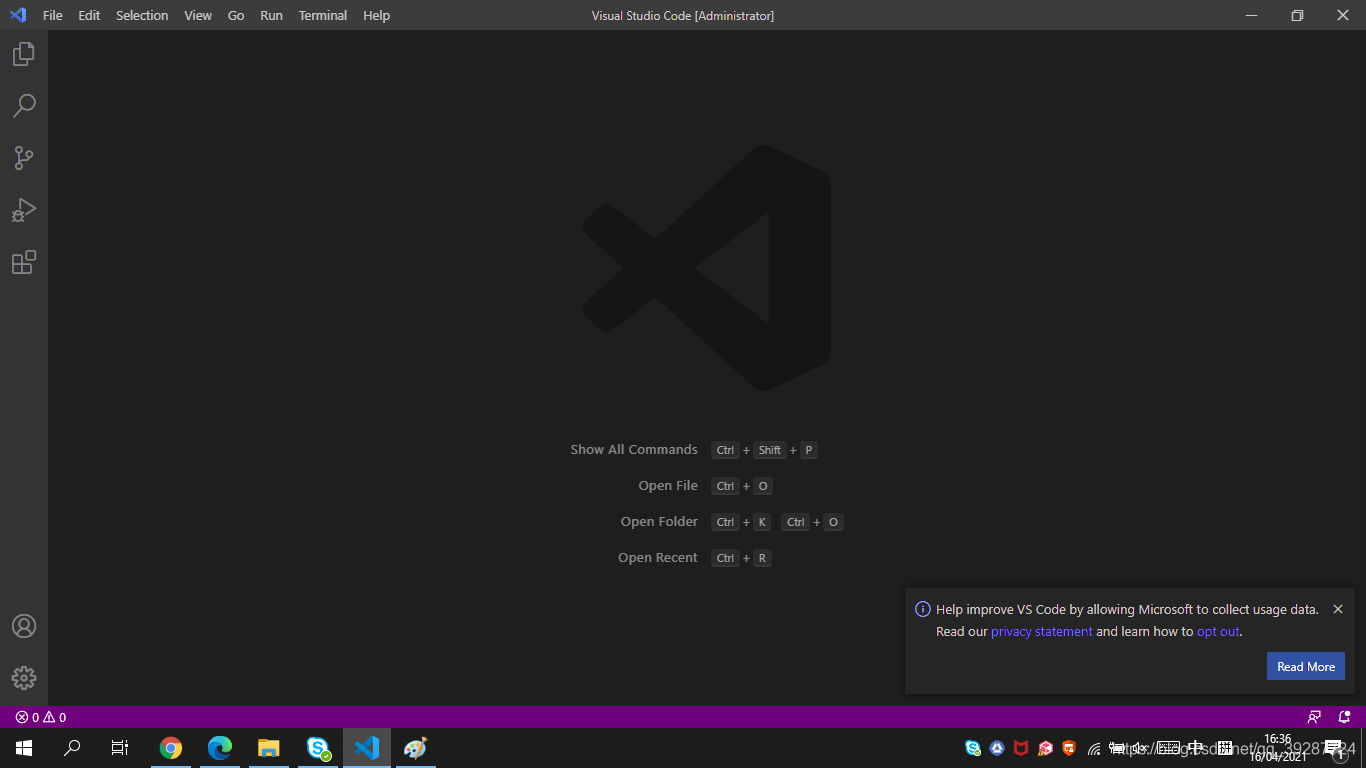The height and width of the screenshot is (768, 1366).
Task: Click the feedback icon in status bar
Action: [x=1314, y=717]
